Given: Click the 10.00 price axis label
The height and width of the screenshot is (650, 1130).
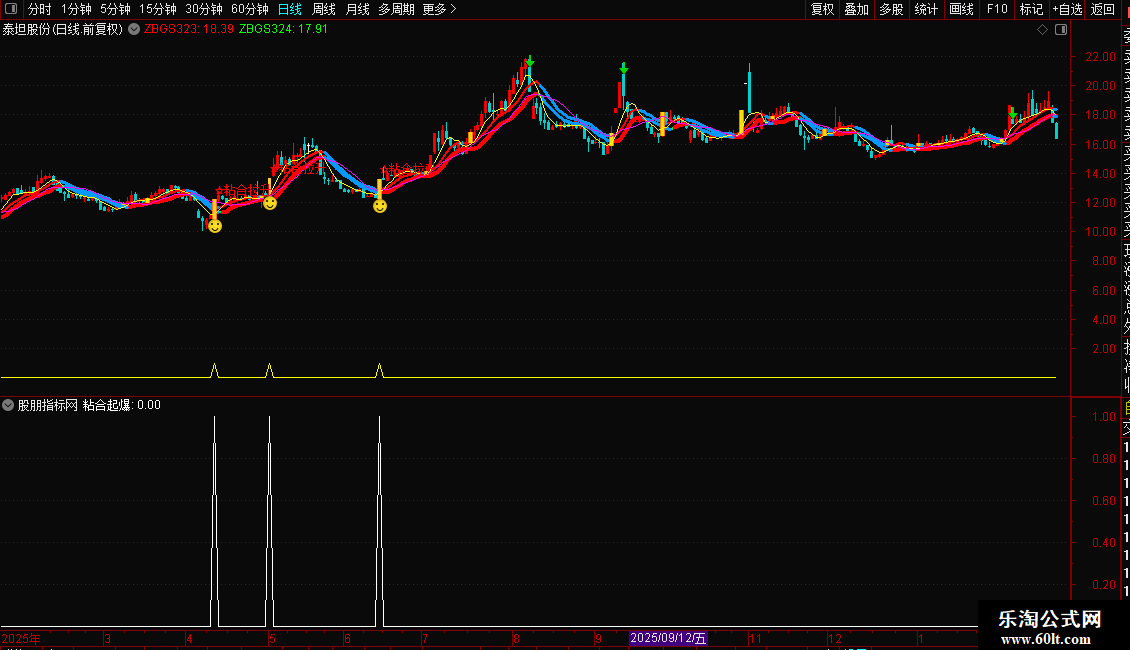Looking at the screenshot, I should pos(1100,232).
